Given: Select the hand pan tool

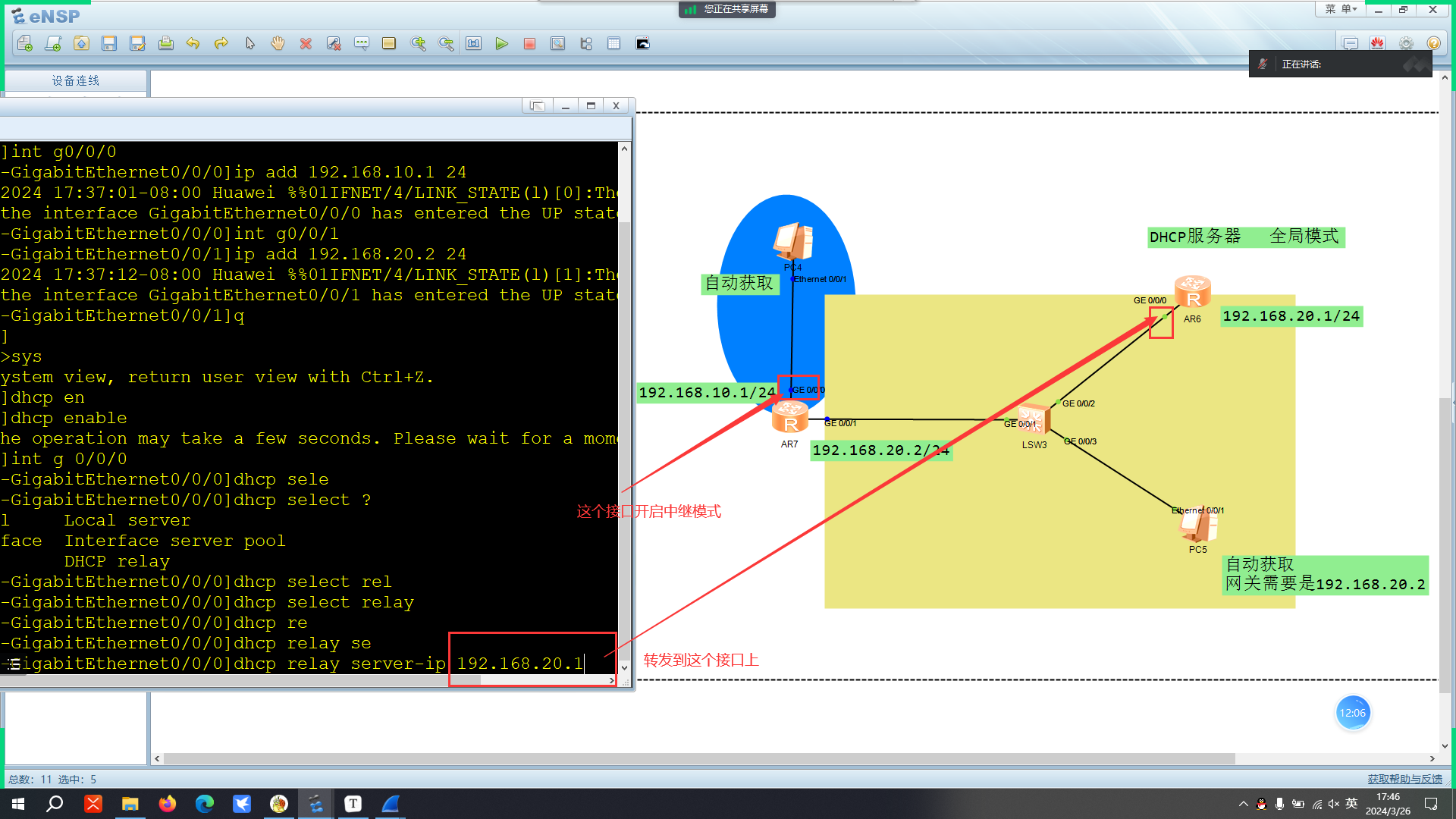Looking at the screenshot, I should click(x=277, y=43).
